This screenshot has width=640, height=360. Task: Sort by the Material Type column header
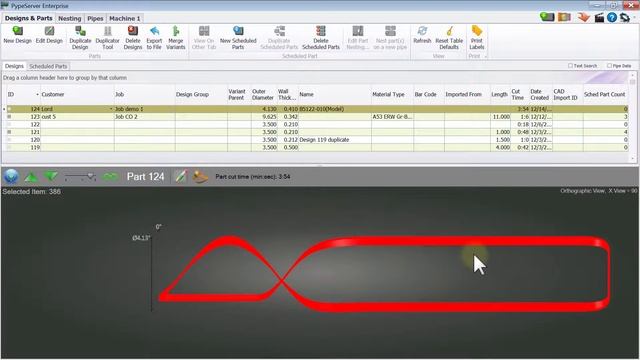(392, 94)
